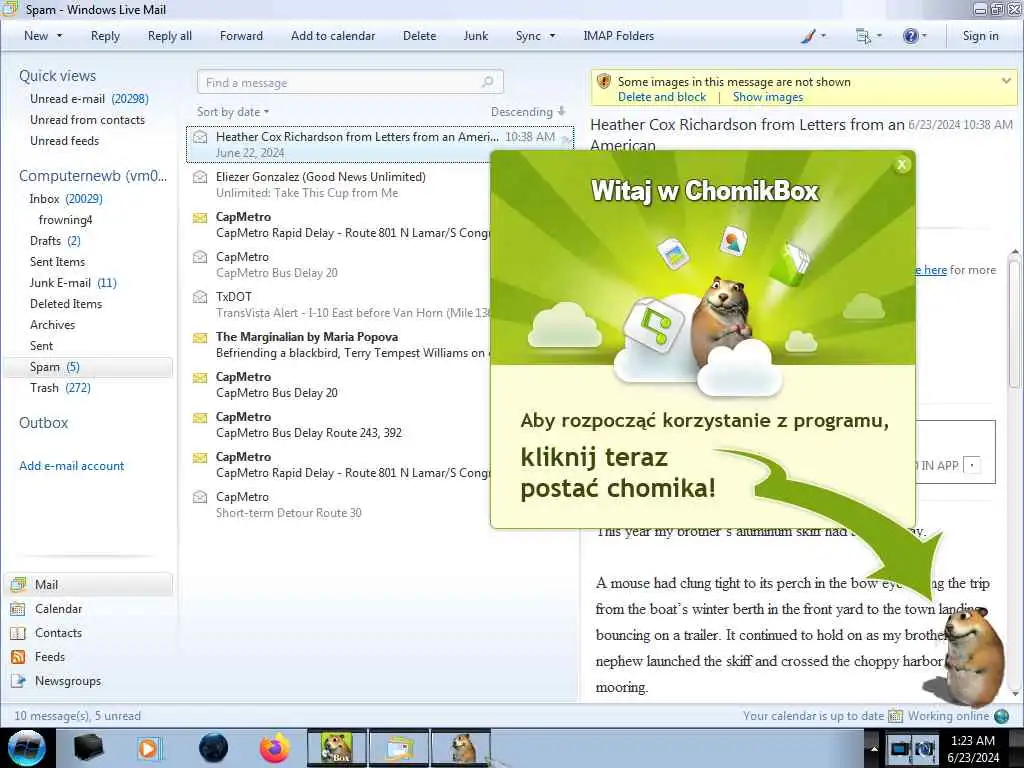The width and height of the screenshot is (1024, 768).
Task: Expand the images information bar chevron
Action: pos(1006,81)
